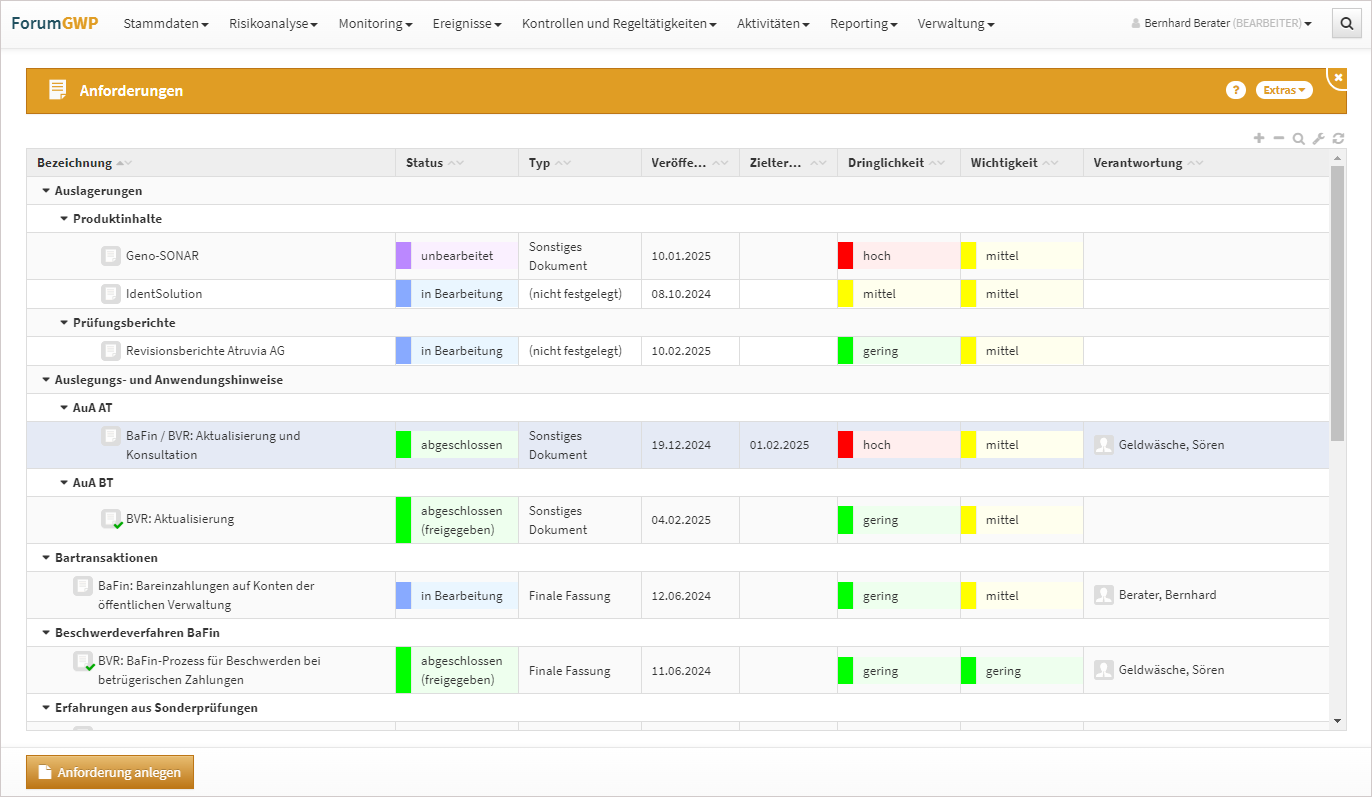Click the magnifier search icon in top bar
Image resolution: width=1372 pixels, height=797 pixels.
click(1347, 24)
